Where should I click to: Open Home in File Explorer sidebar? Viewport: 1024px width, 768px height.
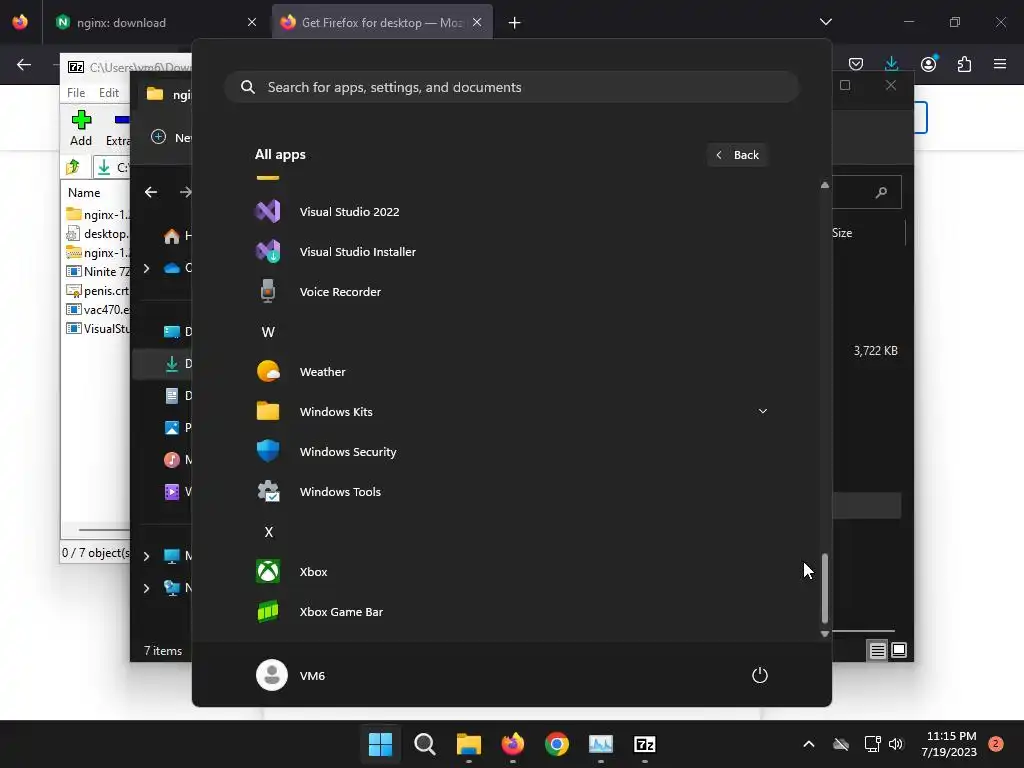(176, 236)
